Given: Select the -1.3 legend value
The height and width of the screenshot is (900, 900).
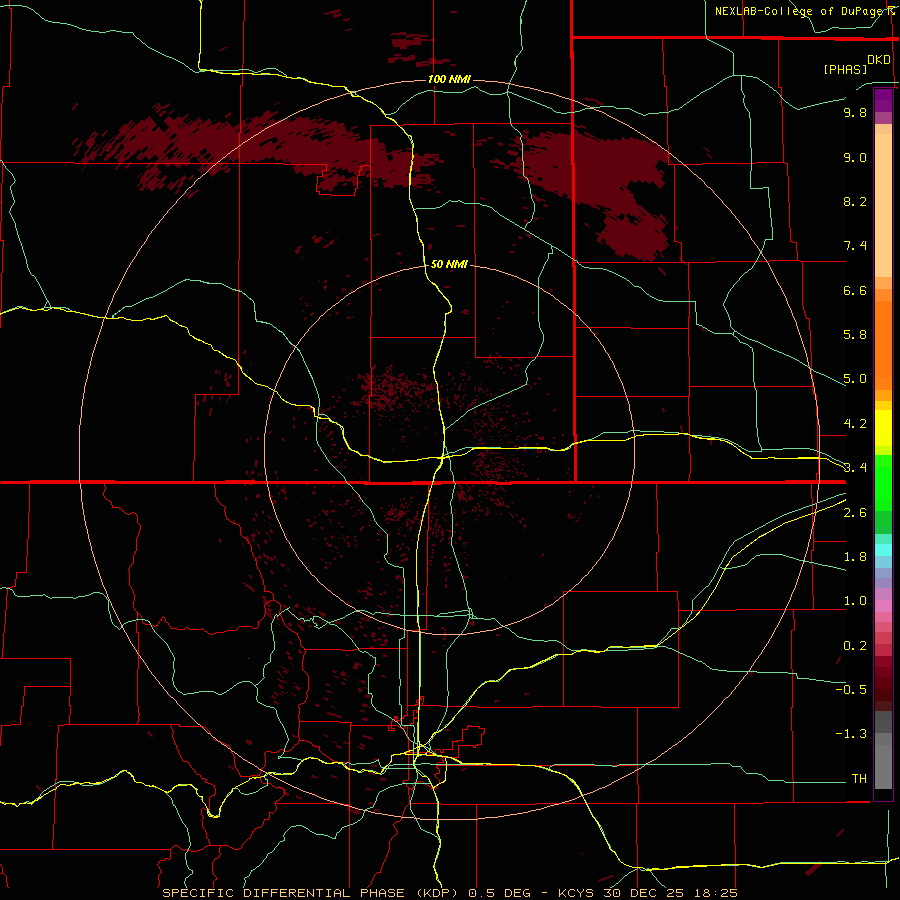Looking at the screenshot, I should coord(851,734).
